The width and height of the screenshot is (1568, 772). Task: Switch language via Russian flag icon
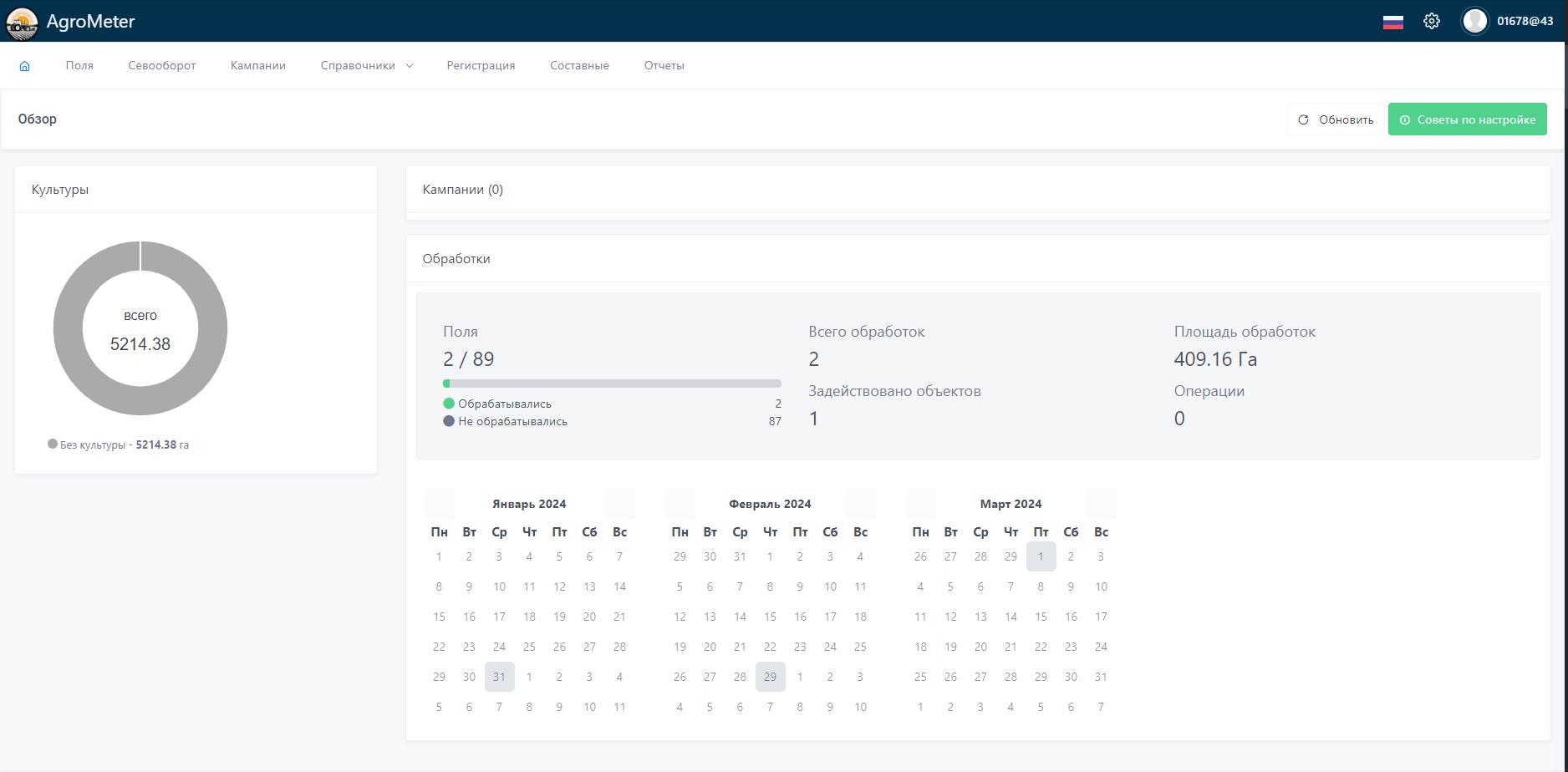(1392, 22)
